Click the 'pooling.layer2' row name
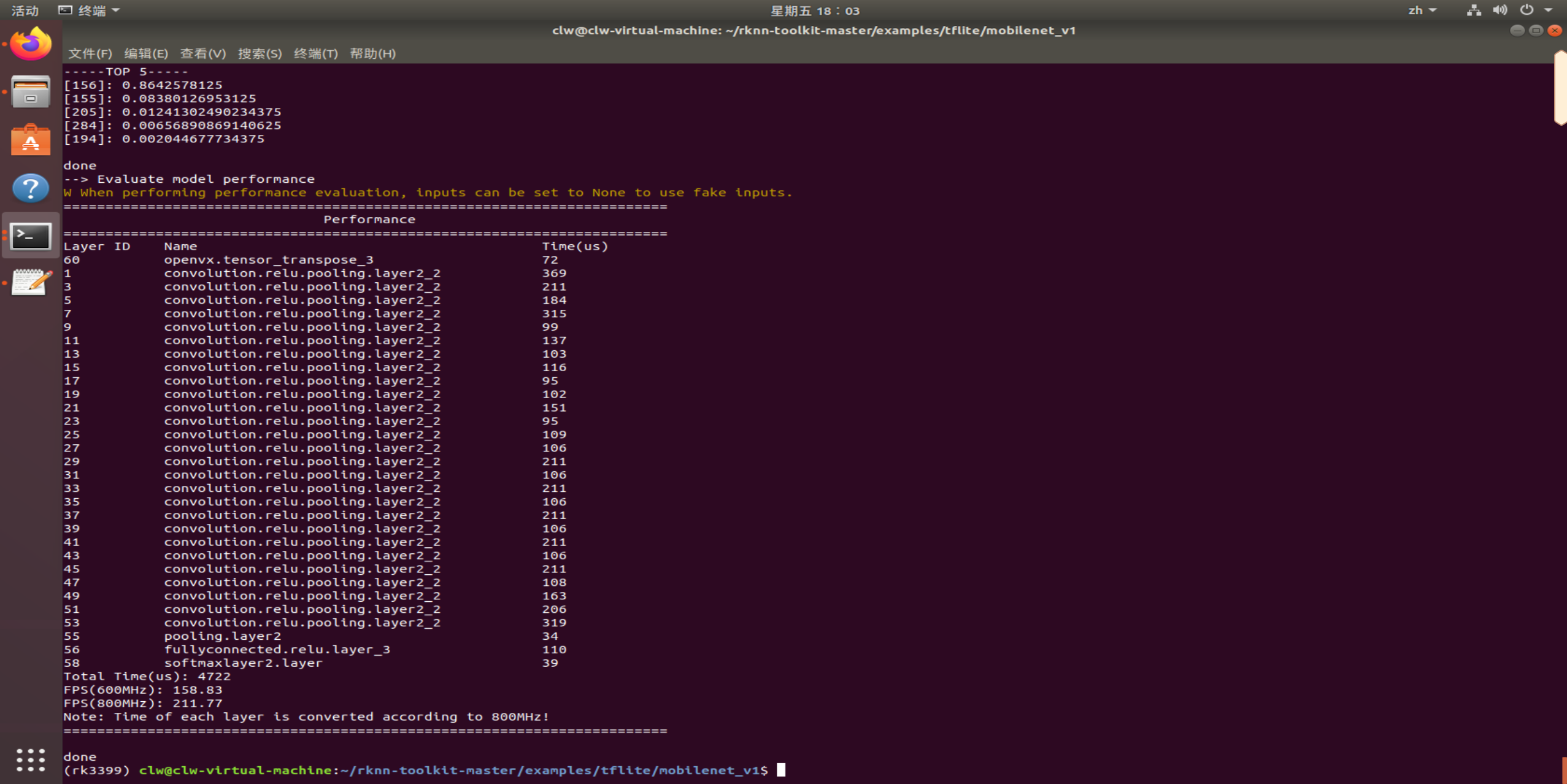The image size is (1567, 784). pyautogui.click(x=223, y=636)
